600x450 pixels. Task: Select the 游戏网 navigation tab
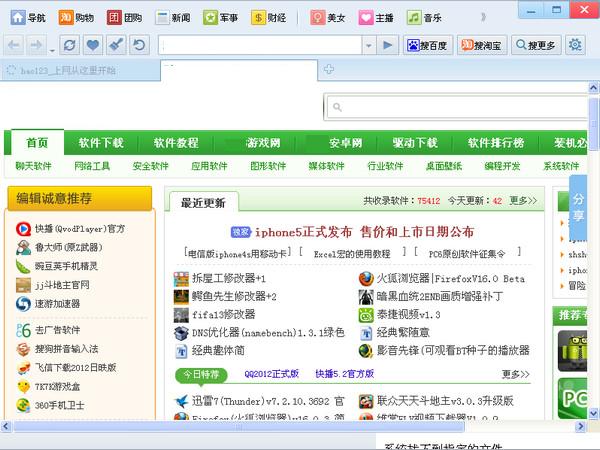263,143
